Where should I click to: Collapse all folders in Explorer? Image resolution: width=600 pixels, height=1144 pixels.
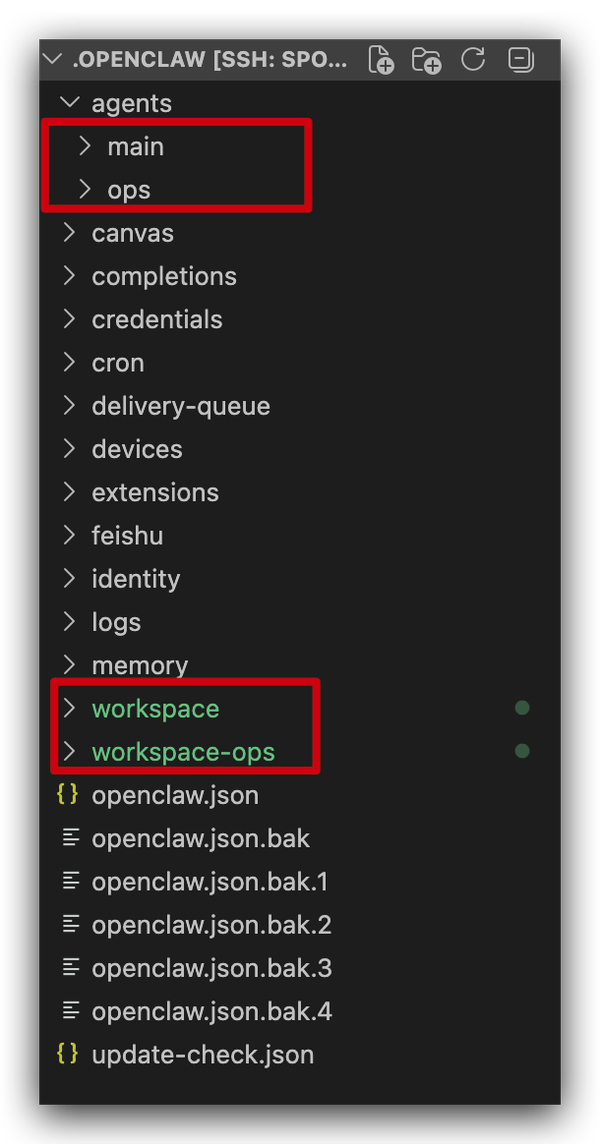[x=520, y=60]
